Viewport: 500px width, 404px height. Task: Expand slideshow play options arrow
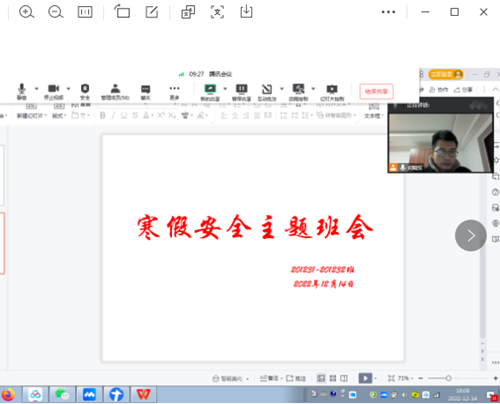[376, 378]
